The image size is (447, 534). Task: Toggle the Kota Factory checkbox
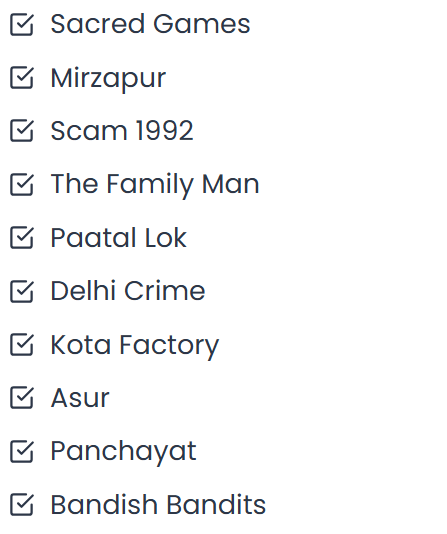click(22, 345)
